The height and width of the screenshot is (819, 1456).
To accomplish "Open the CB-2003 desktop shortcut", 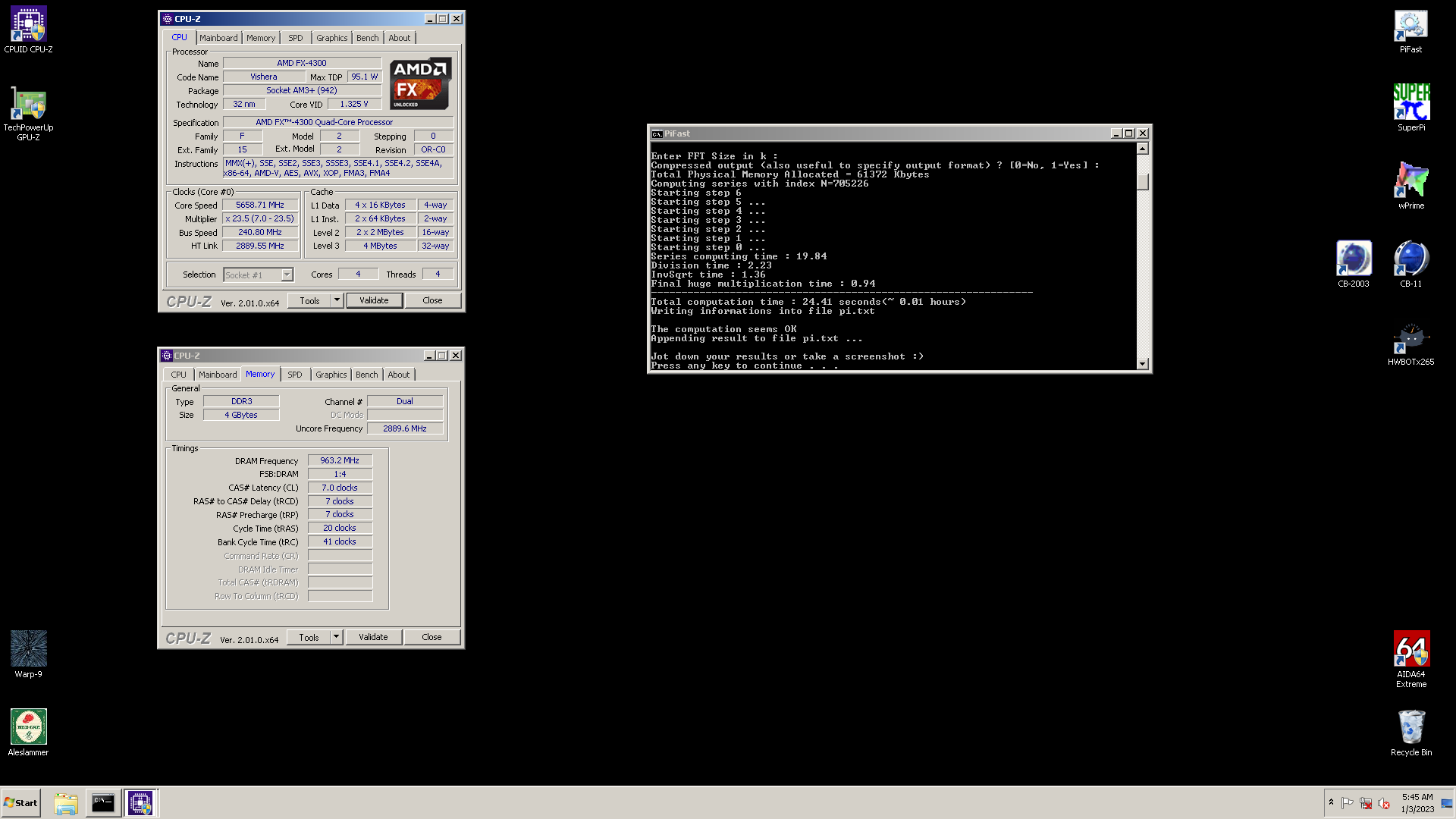I will pos(1353,263).
